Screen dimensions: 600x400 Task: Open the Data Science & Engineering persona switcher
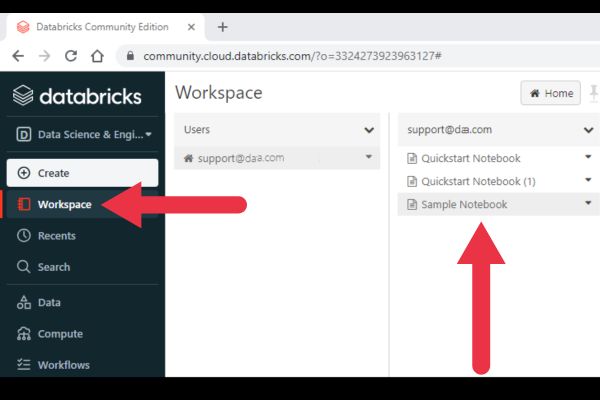coord(83,134)
